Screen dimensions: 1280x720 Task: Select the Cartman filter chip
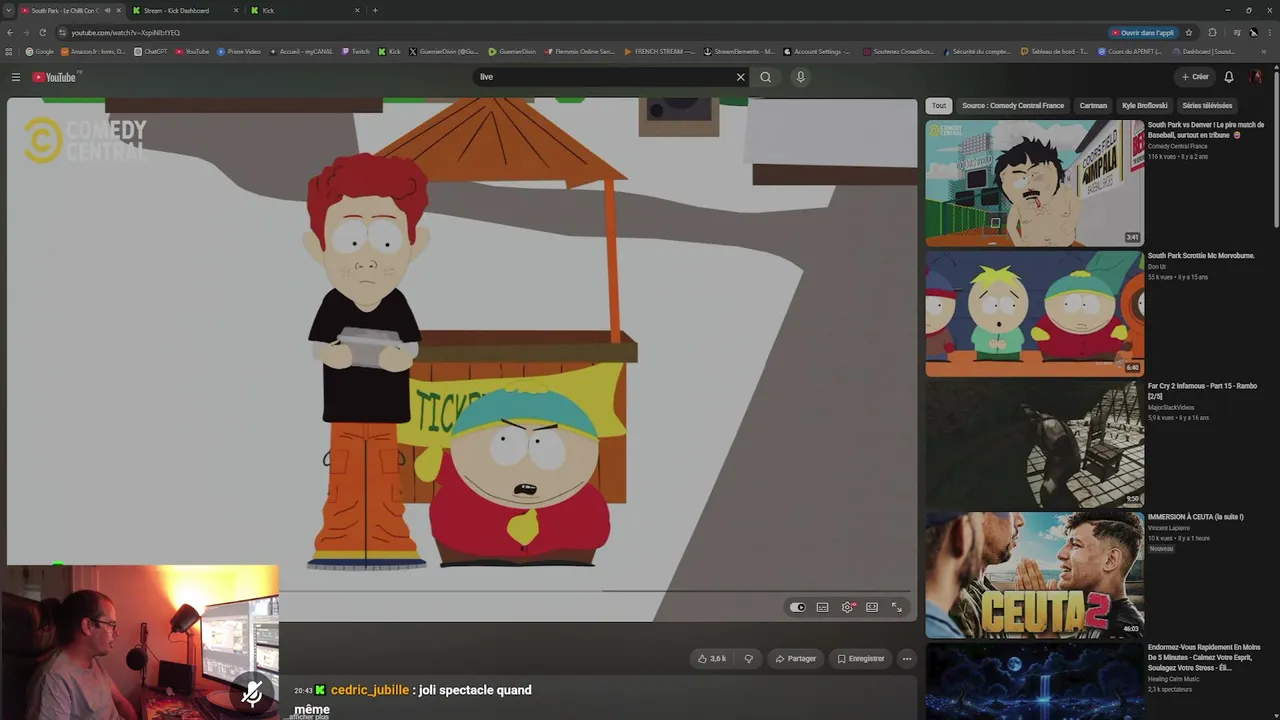point(1093,105)
